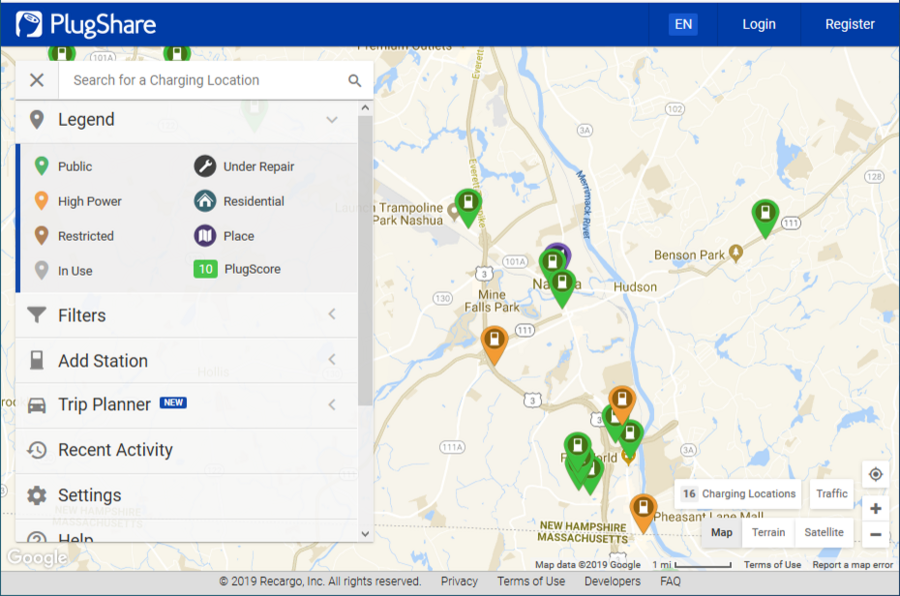Click the side panel scrollbar thumb
The width and height of the screenshot is (900, 596).
point(365,261)
